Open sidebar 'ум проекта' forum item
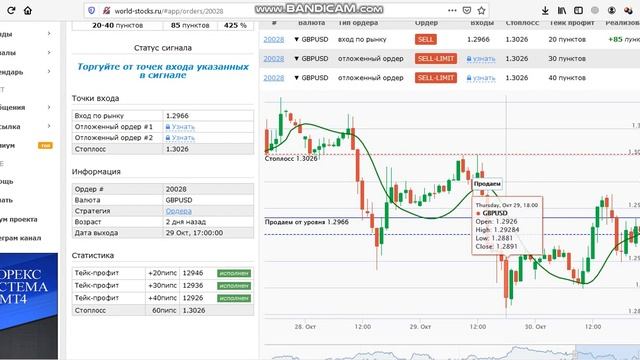 click(x=19, y=219)
